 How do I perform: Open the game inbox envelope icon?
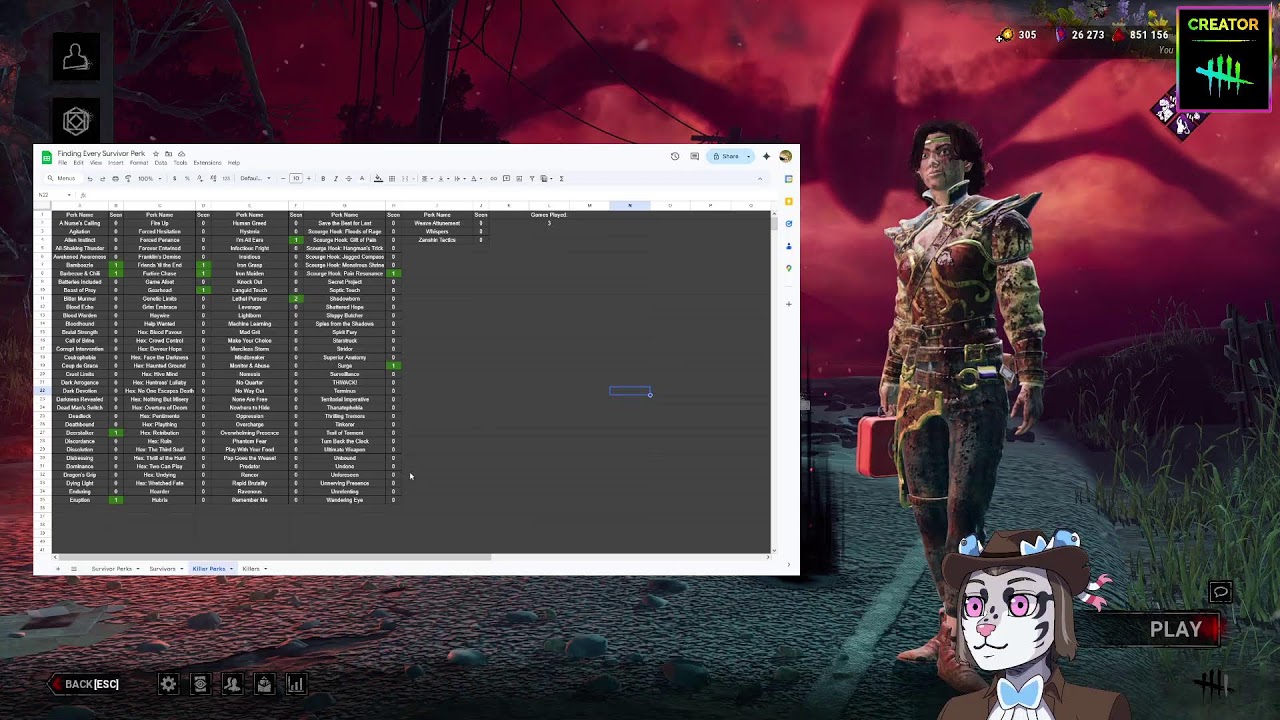(x=264, y=684)
